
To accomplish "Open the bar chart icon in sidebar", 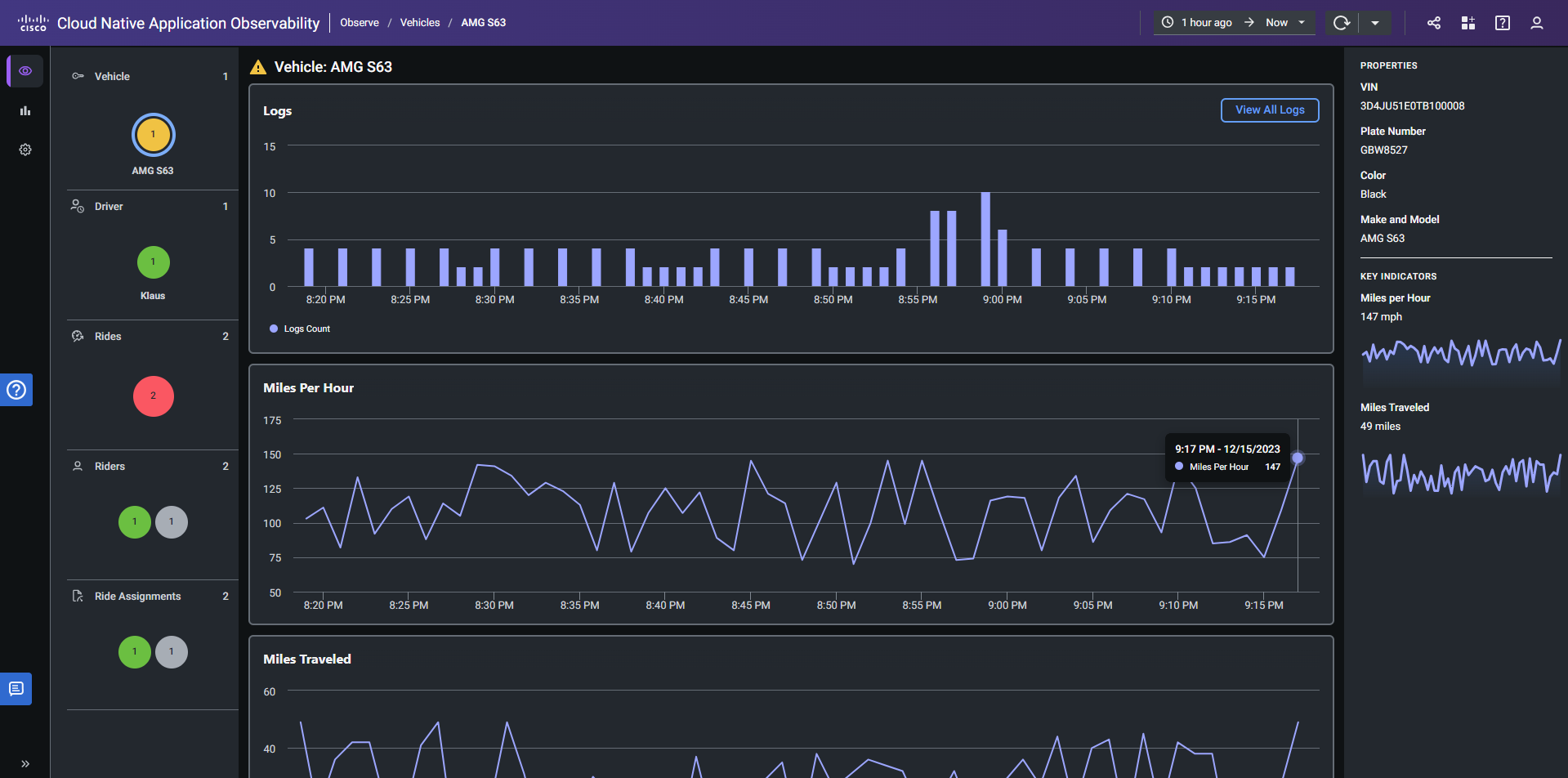I will [x=25, y=110].
